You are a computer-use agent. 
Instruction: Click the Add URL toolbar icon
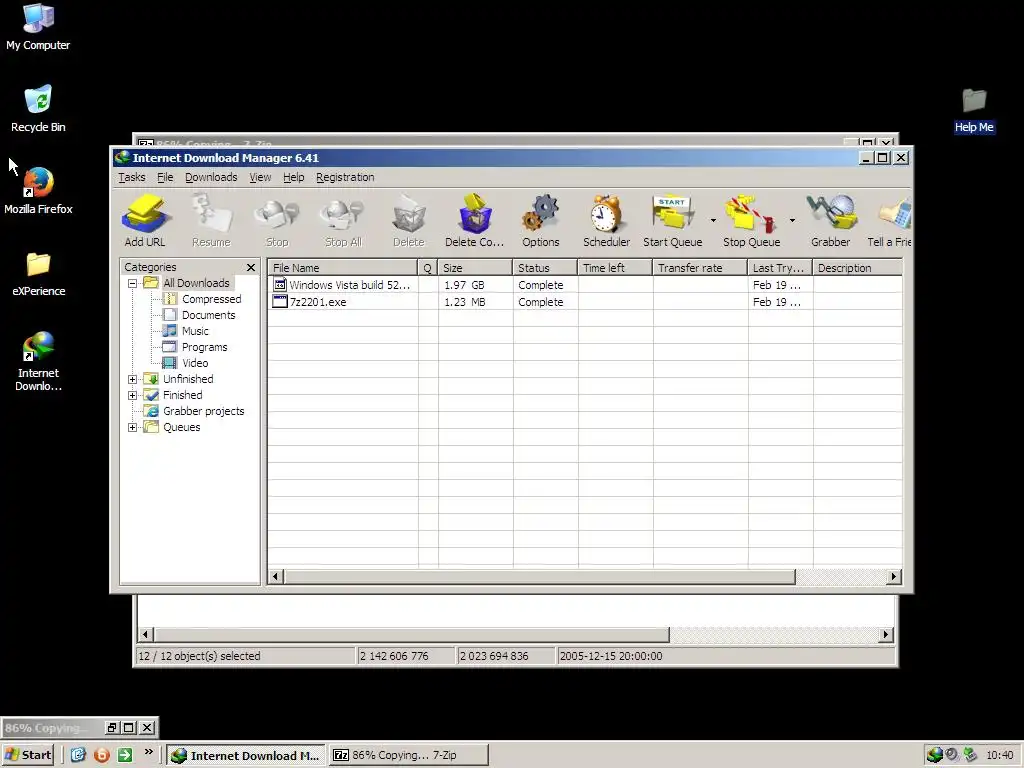(145, 220)
